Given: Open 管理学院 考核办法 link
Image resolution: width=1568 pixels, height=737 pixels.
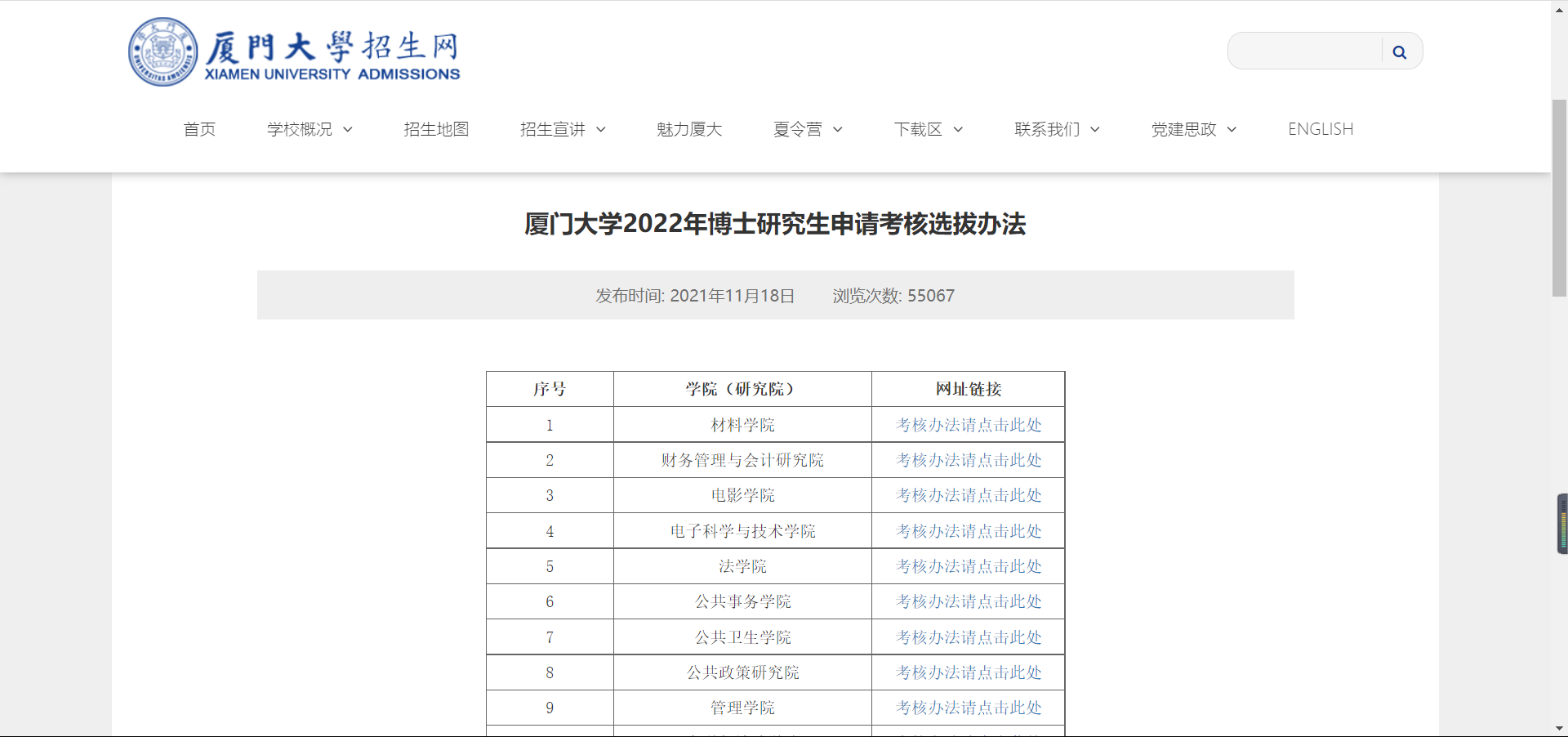Looking at the screenshot, I should 969,708.
